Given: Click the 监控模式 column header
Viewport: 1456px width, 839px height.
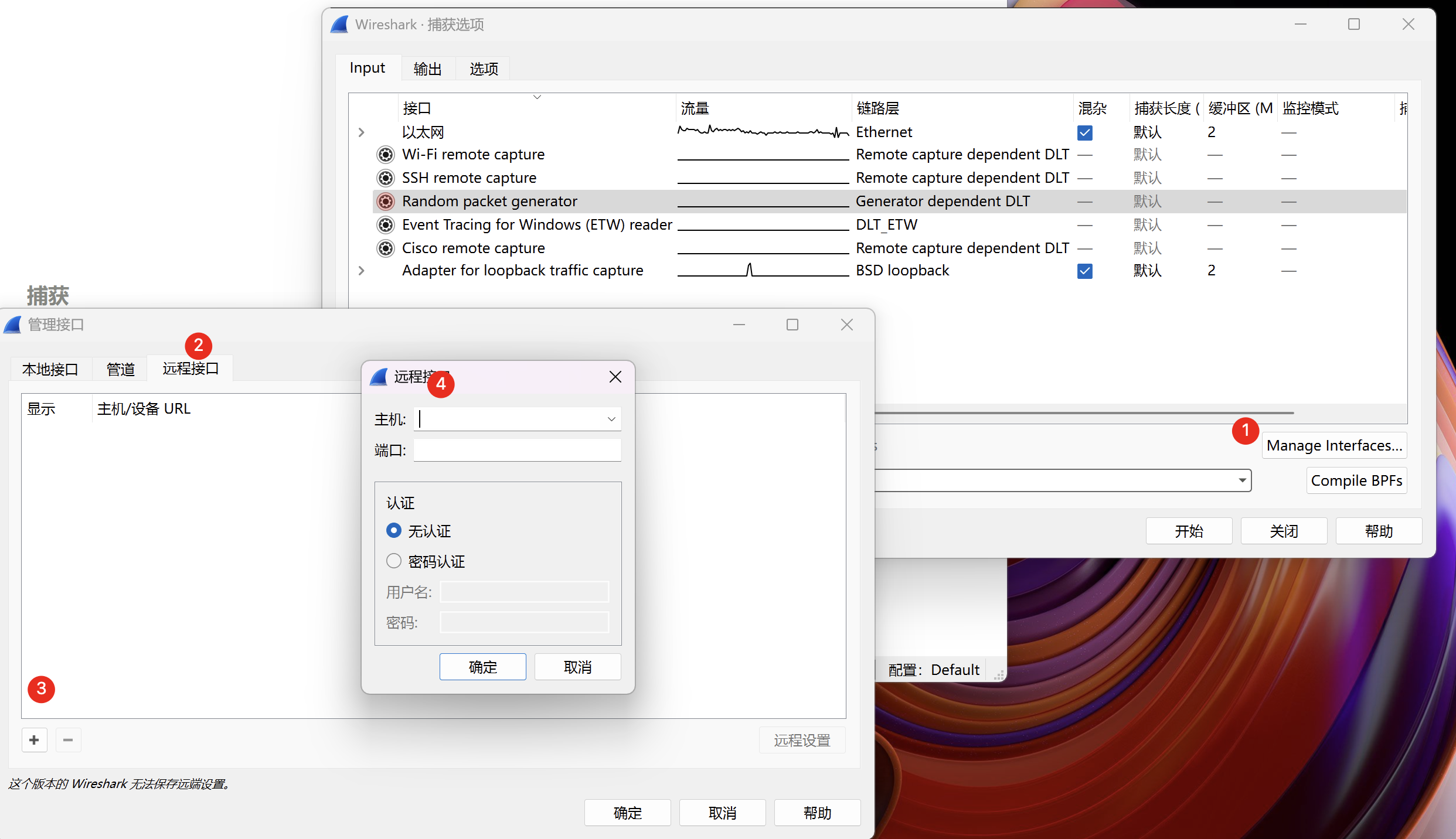Looking at the screenshot, I should point(1335,108).
